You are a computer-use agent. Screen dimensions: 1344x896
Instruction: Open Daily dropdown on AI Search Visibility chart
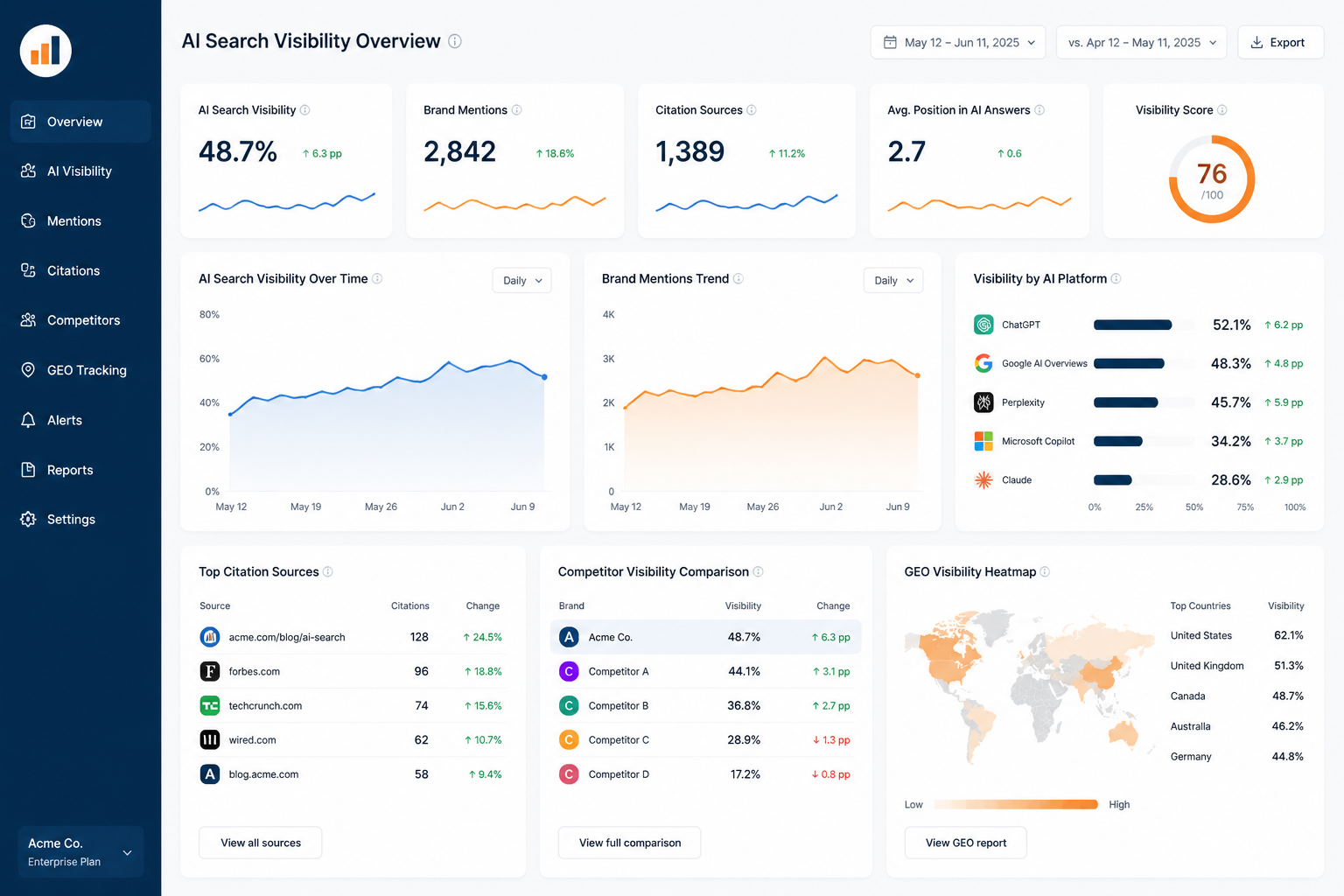click(x=522, y=280)
